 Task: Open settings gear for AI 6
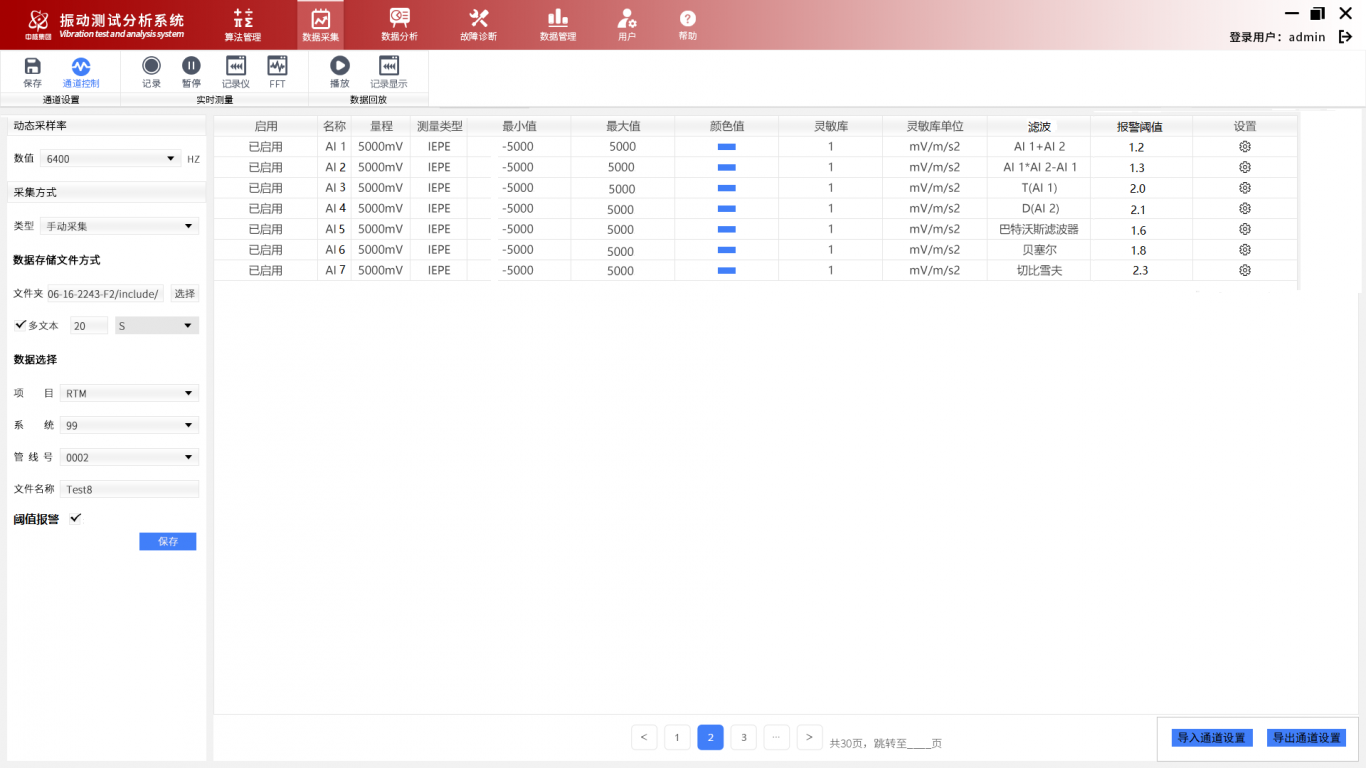click(x=1245, y=250)
